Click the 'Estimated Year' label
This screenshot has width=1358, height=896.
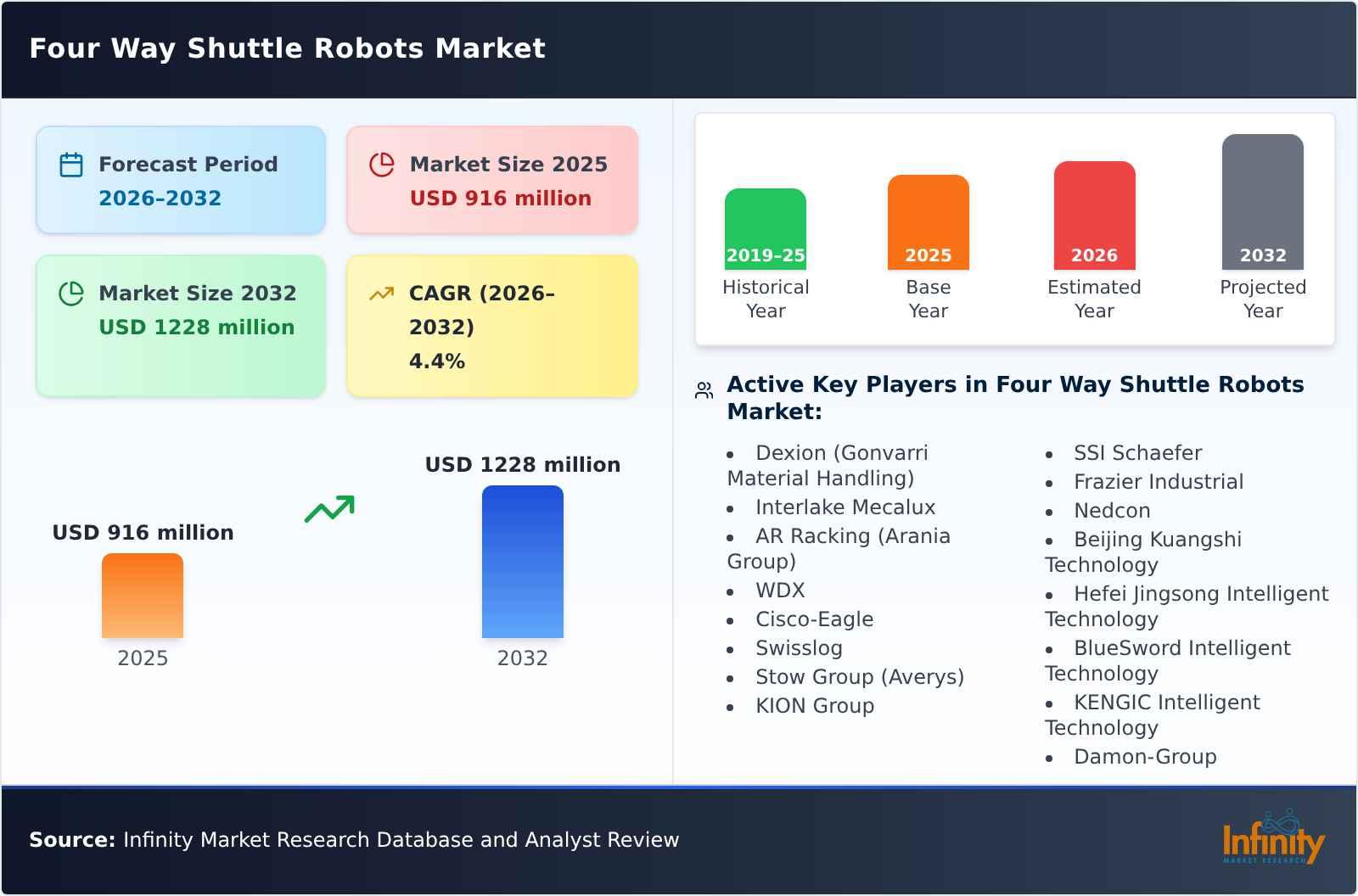point(1095,299)
